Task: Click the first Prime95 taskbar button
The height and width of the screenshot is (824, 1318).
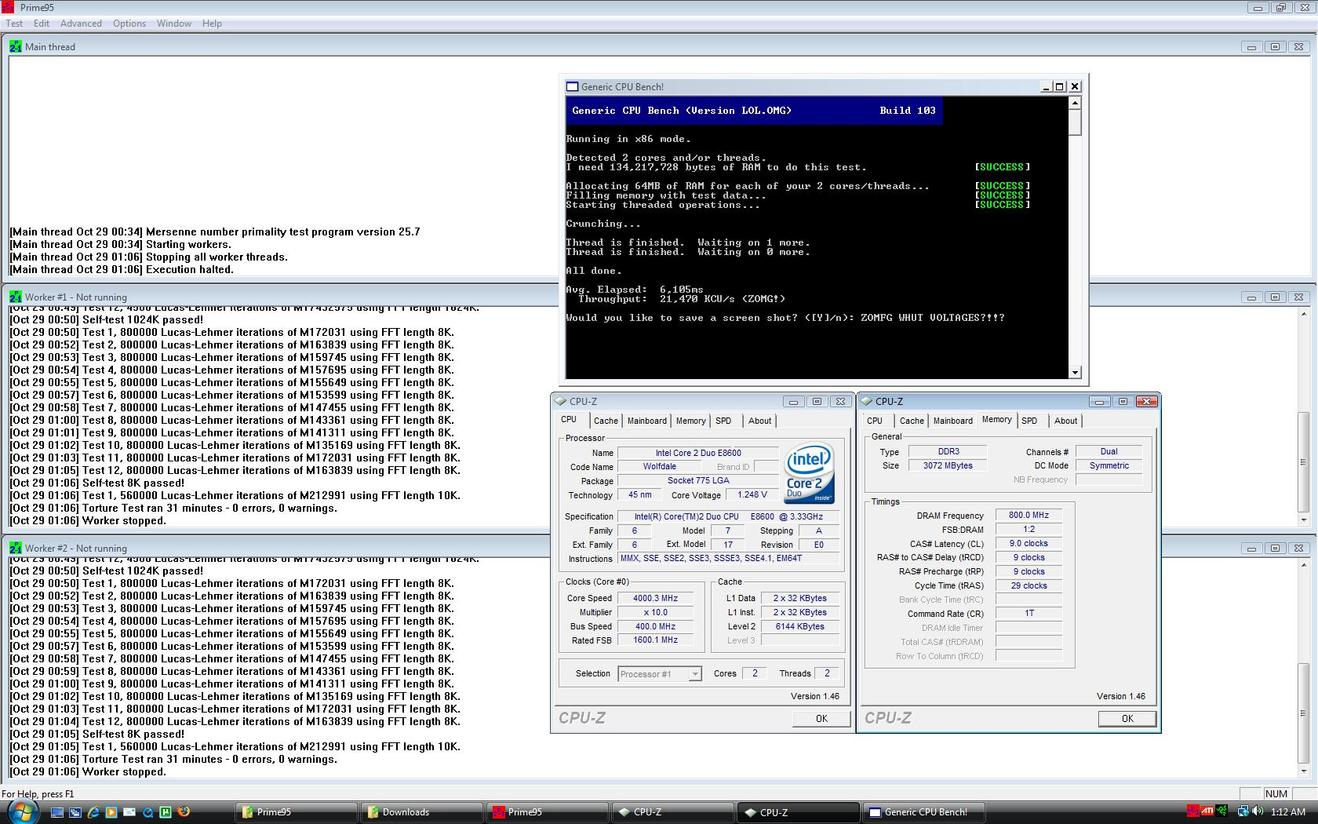Action: tap(294, 812)
